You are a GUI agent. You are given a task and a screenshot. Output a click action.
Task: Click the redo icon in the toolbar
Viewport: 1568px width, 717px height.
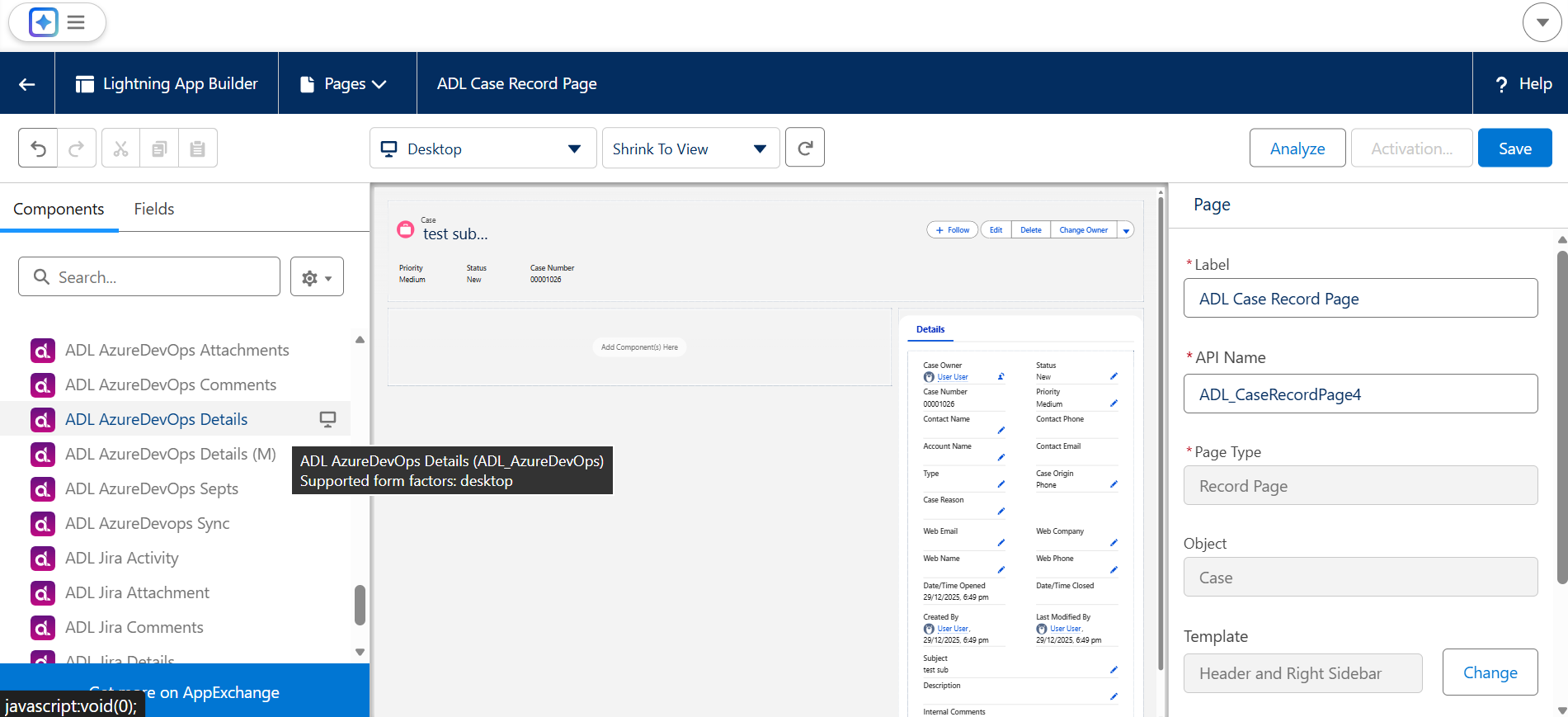point(77,149)
